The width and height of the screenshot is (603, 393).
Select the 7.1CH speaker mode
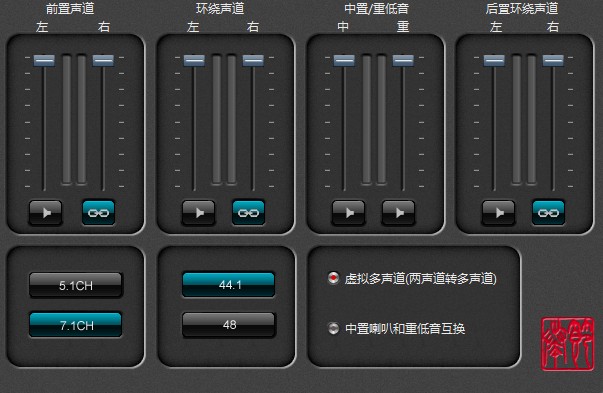click(76, 325)
